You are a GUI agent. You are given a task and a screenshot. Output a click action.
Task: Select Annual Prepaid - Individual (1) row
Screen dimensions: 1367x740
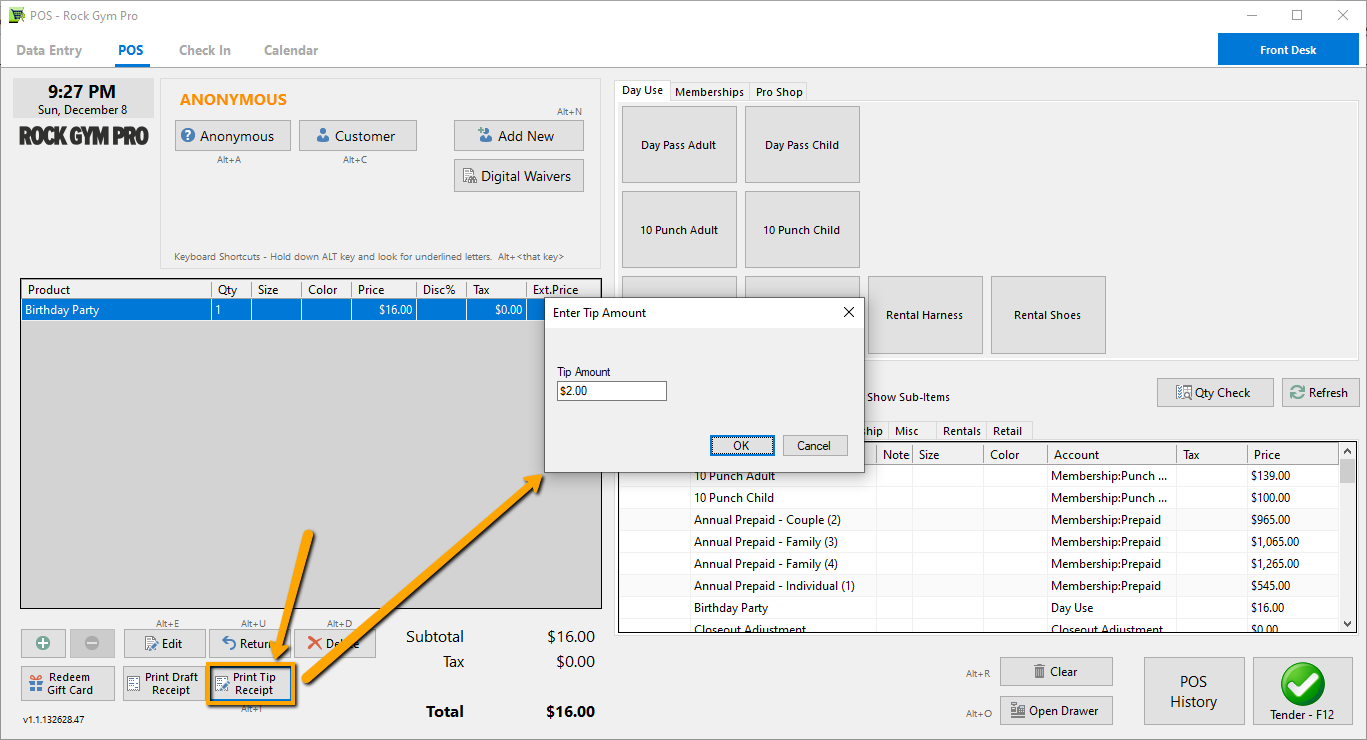click(x=979, y=586)
